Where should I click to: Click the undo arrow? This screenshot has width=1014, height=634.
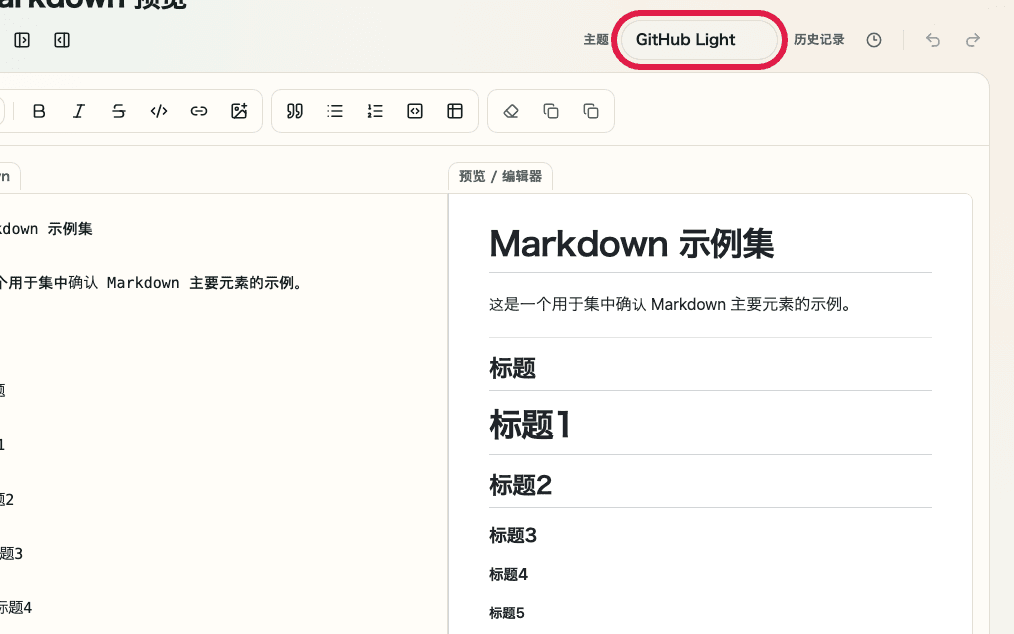[x=932, y=40]
